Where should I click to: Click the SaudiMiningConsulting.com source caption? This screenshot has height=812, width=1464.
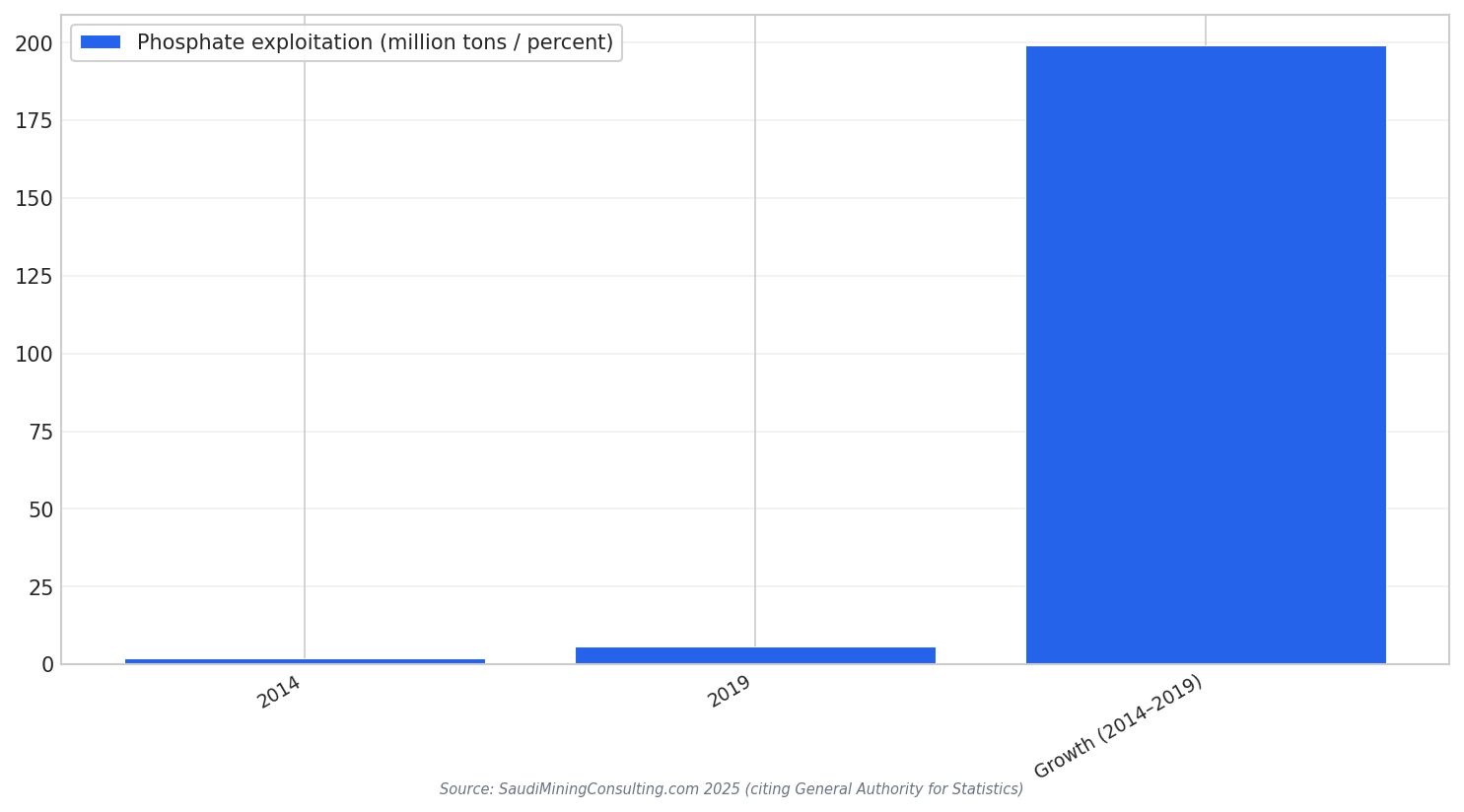[x=732, y=789]
